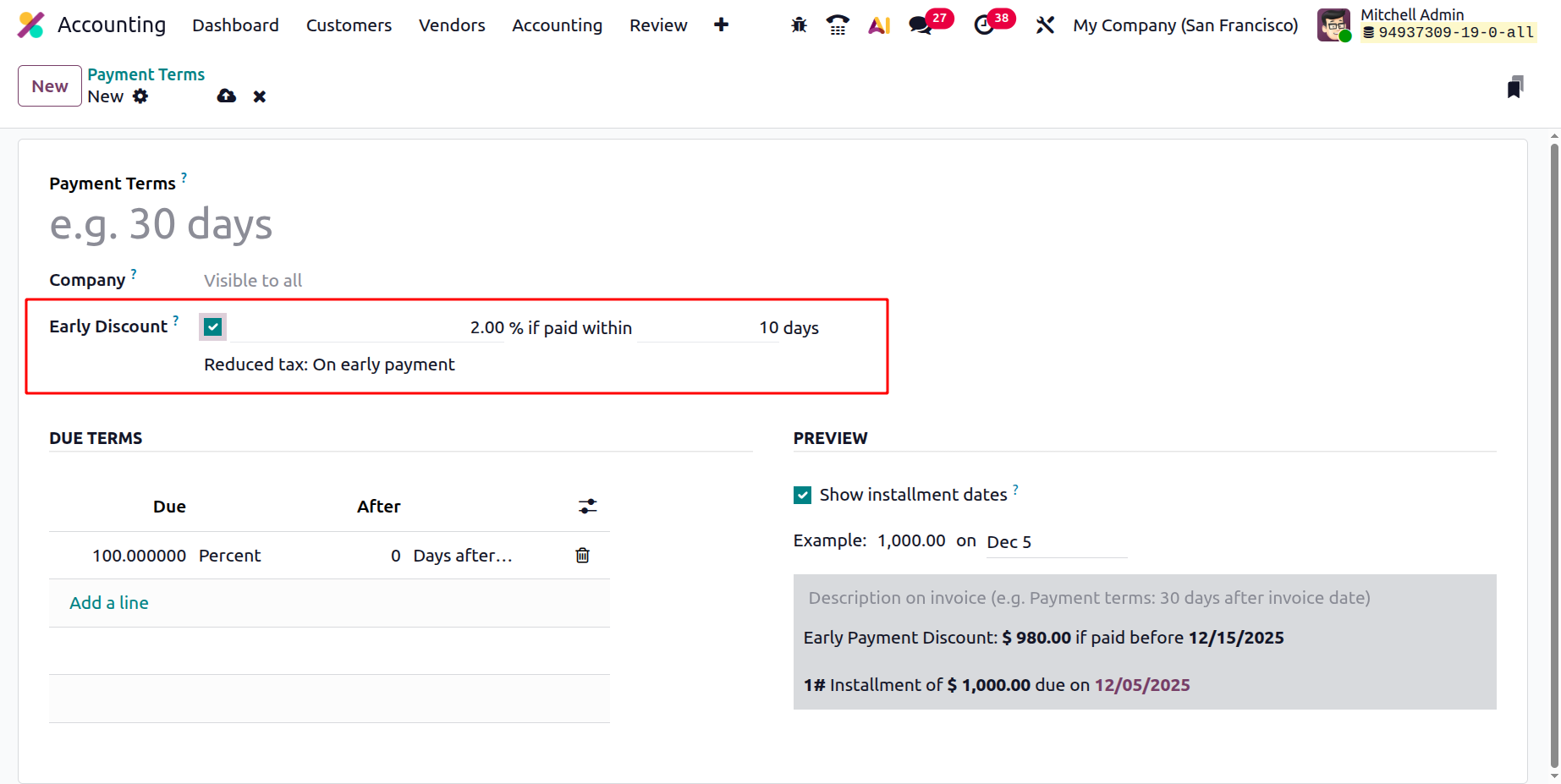The image size is (1561, 784).
Task: Click the wrench and screwdriver tools icon
Action: click(x=1045, y=25)
